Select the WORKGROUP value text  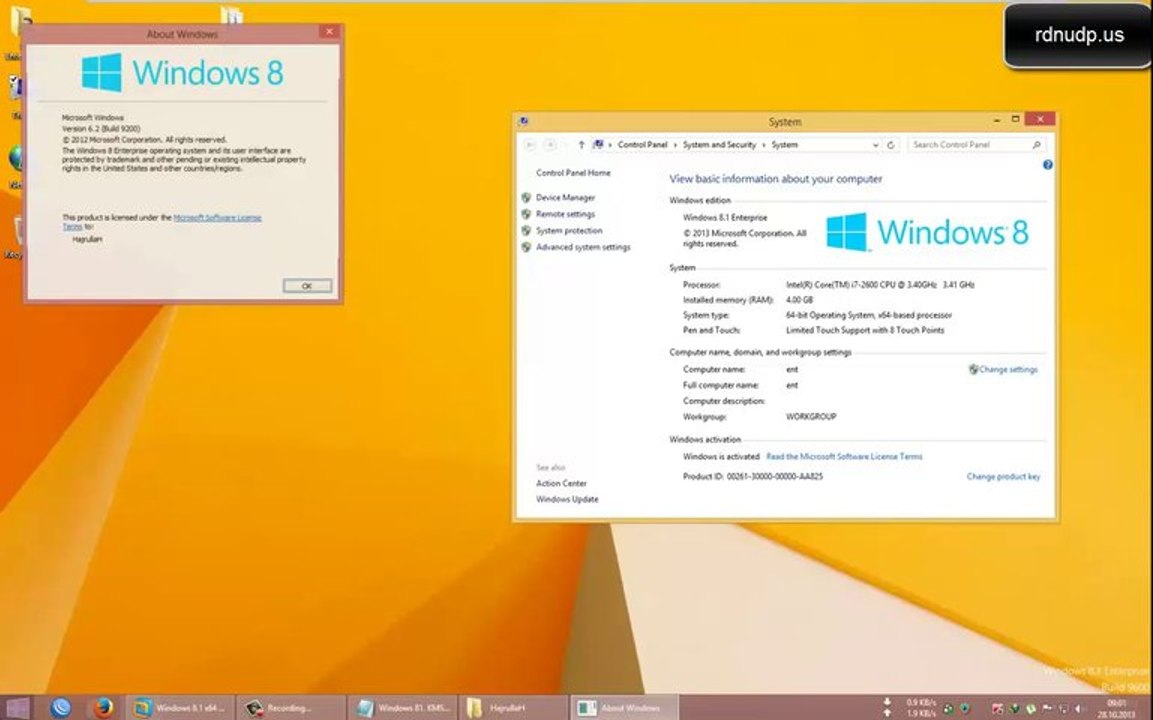(x=811, y=416)
